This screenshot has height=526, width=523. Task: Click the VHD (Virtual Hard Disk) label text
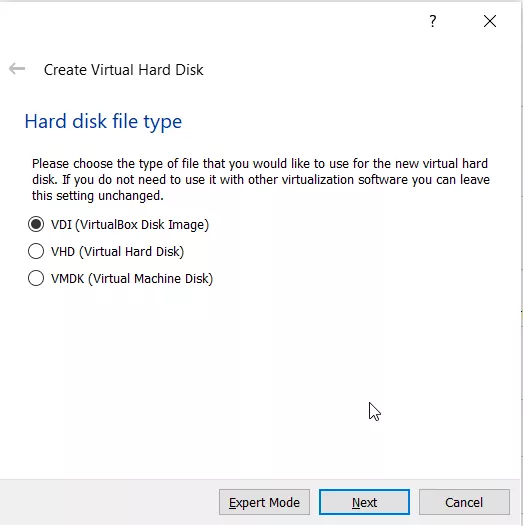point(117,251)
